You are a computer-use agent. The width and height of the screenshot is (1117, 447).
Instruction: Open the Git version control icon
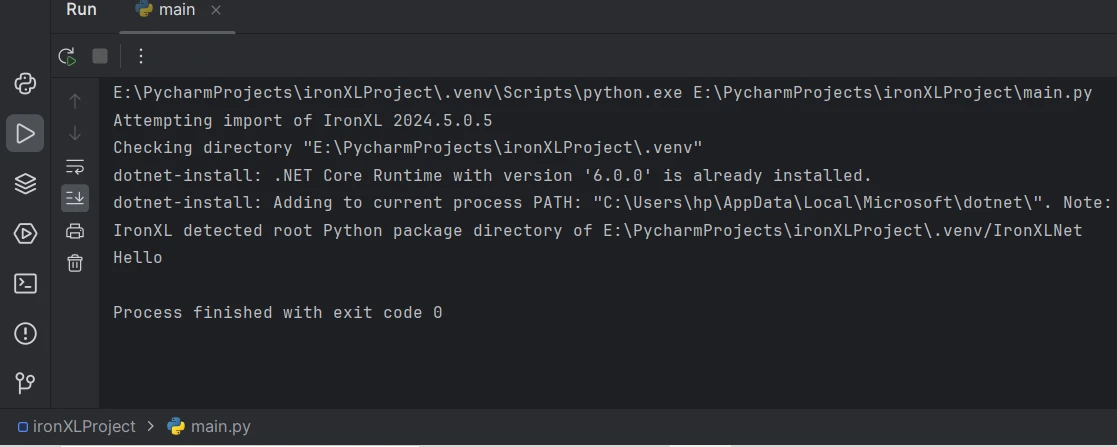click(x=25, y=383)
